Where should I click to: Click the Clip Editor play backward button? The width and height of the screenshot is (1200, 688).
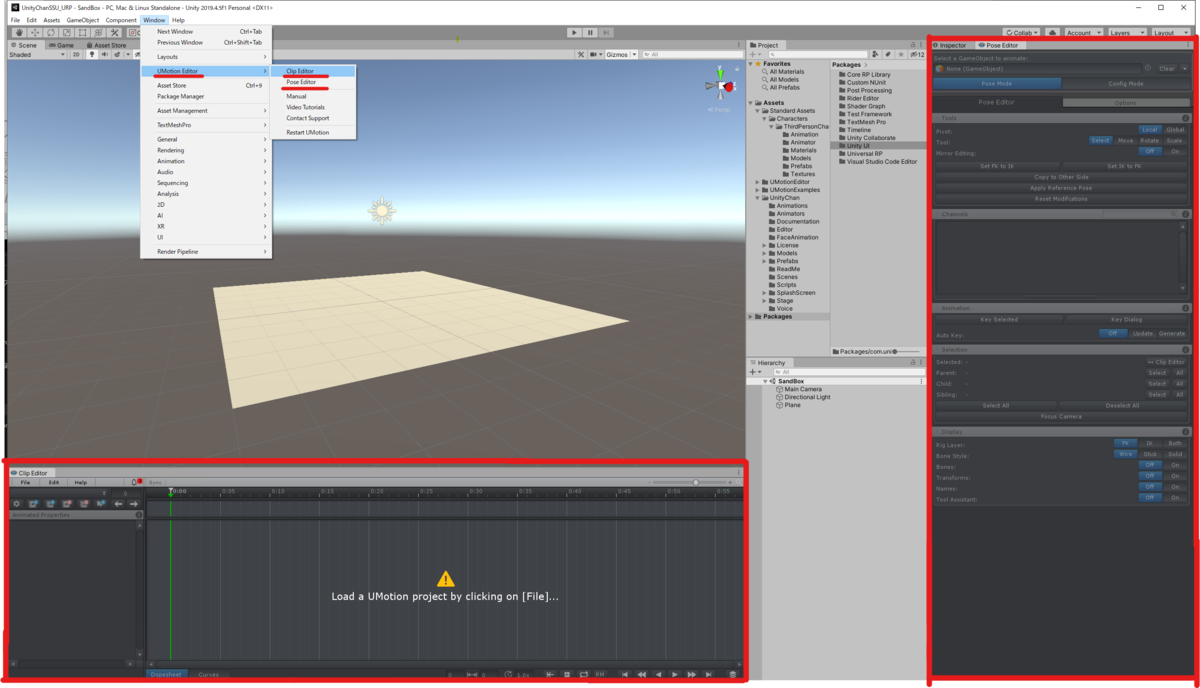pyautogui.click(x=658, y=675)
